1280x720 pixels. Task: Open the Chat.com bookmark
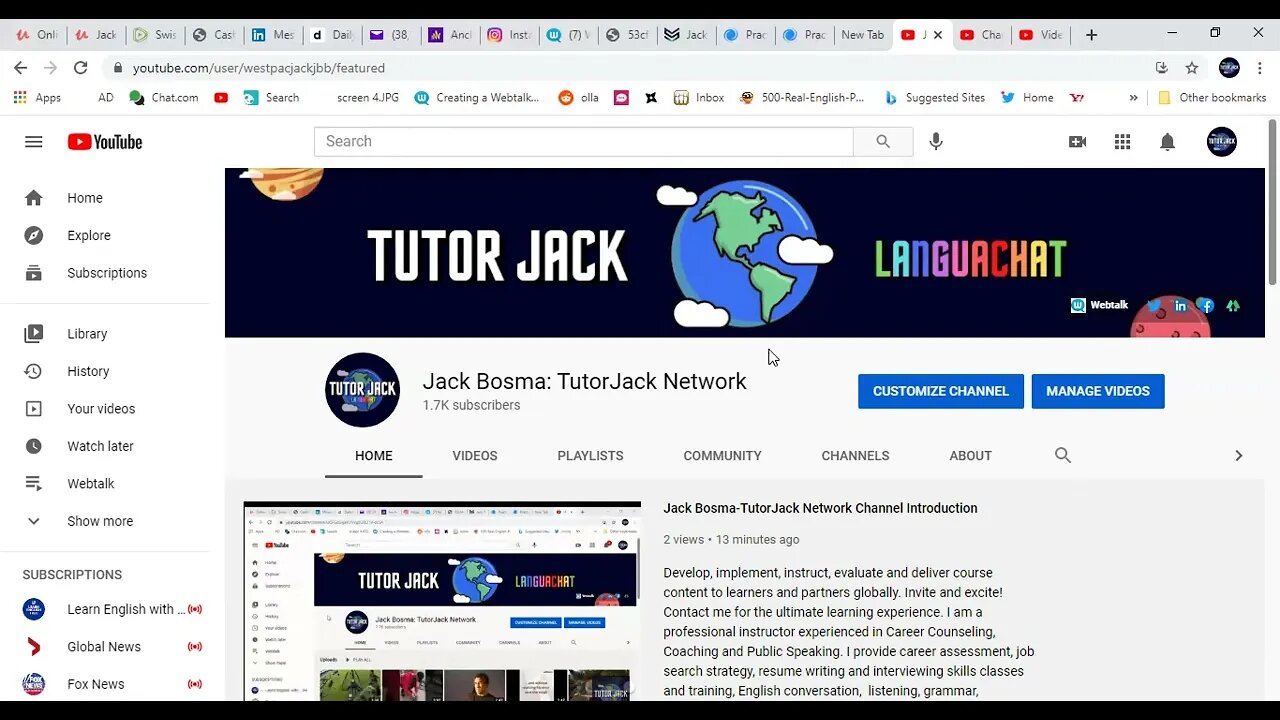point(164,98)
